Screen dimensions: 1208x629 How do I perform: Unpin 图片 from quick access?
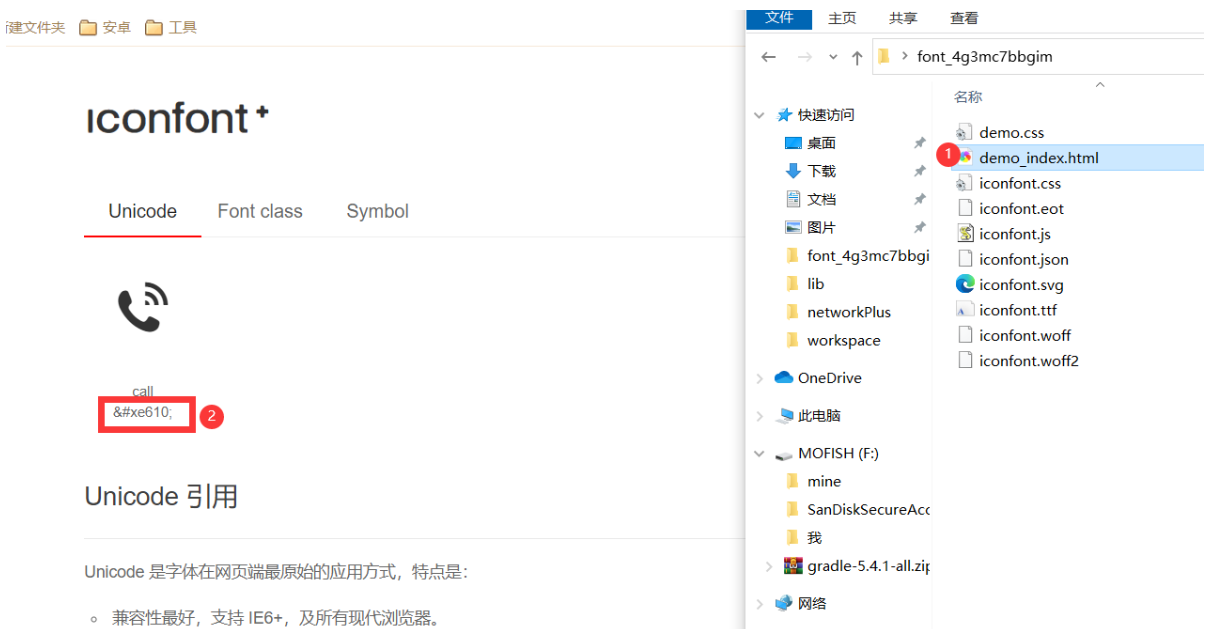(919, 227)
